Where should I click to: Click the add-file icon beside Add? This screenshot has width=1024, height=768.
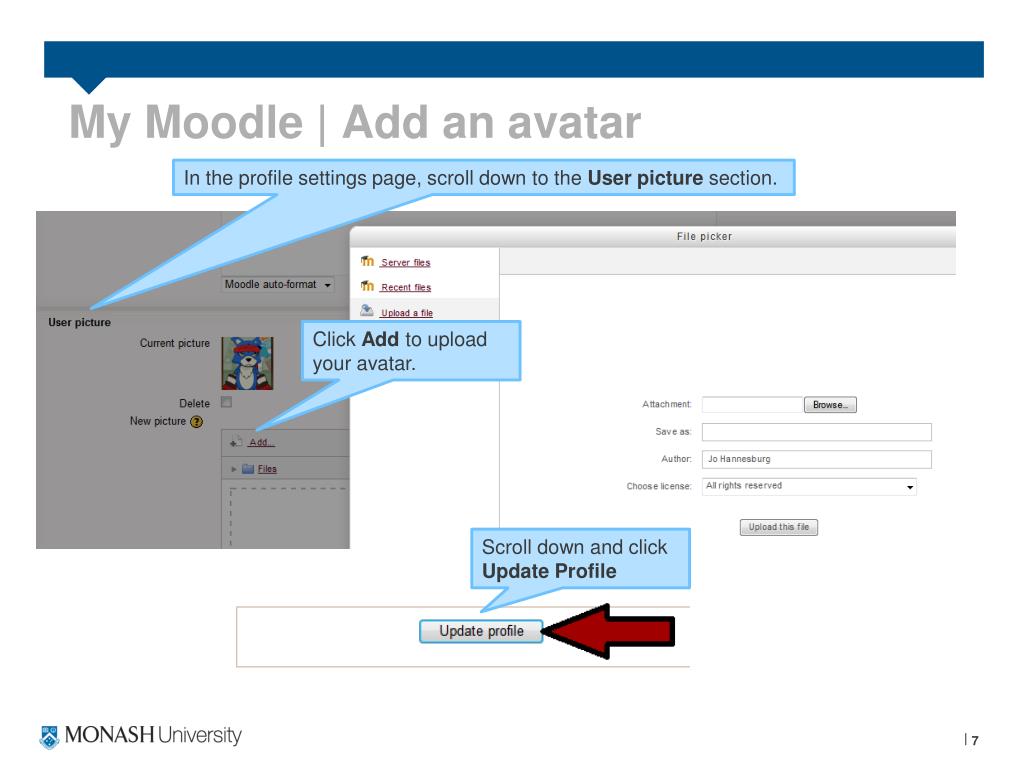pyautogui.click(x=236, y=442)
